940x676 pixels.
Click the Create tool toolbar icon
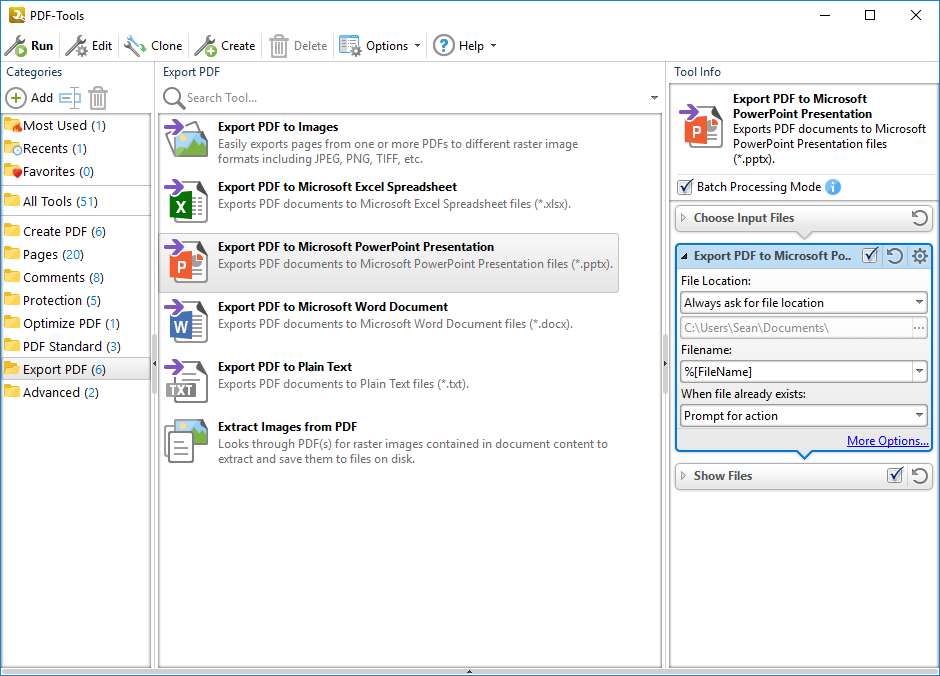[x=205, y=46]
